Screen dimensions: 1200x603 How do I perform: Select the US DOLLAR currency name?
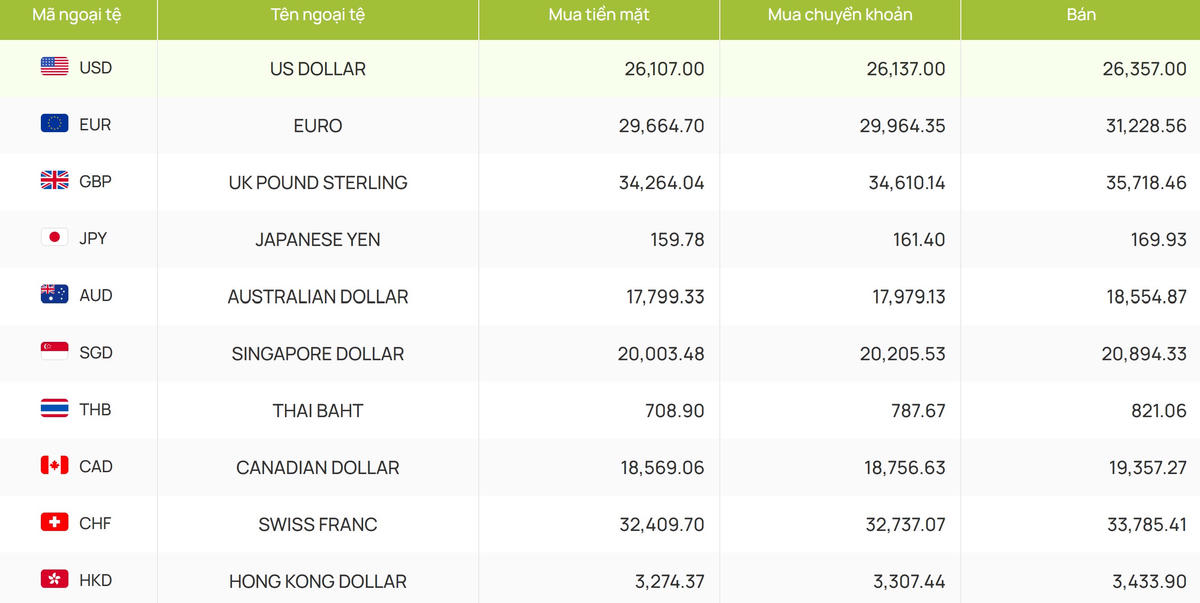tap(318, 69)
